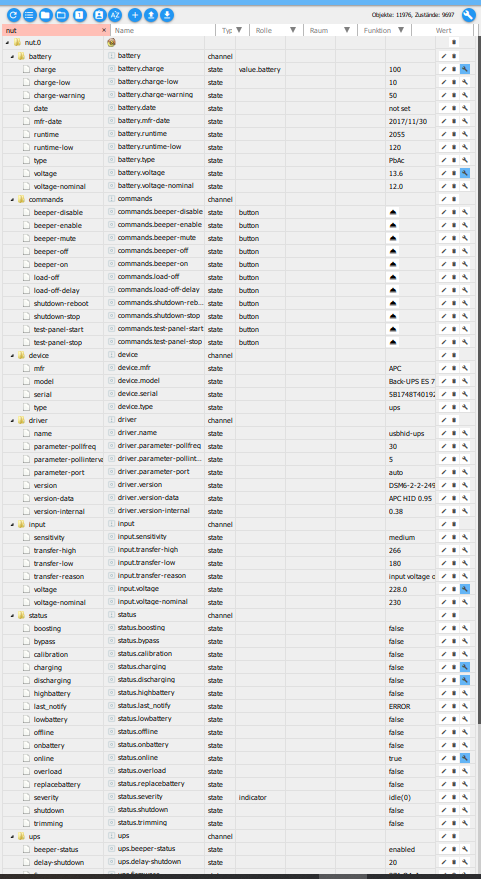
Task: Click the refresh objects toolbar icon
Action: [13, 15]
